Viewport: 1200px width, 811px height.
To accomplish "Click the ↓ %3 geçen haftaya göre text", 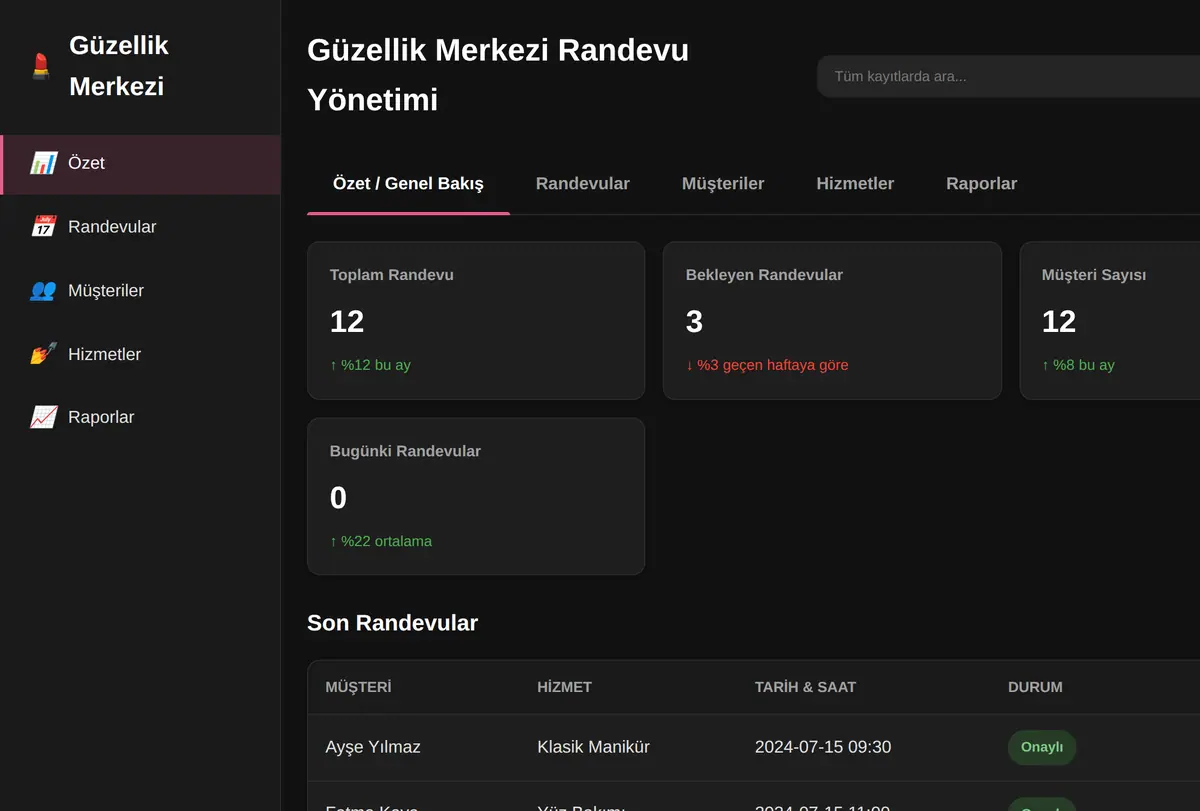I will pos(767,365).
